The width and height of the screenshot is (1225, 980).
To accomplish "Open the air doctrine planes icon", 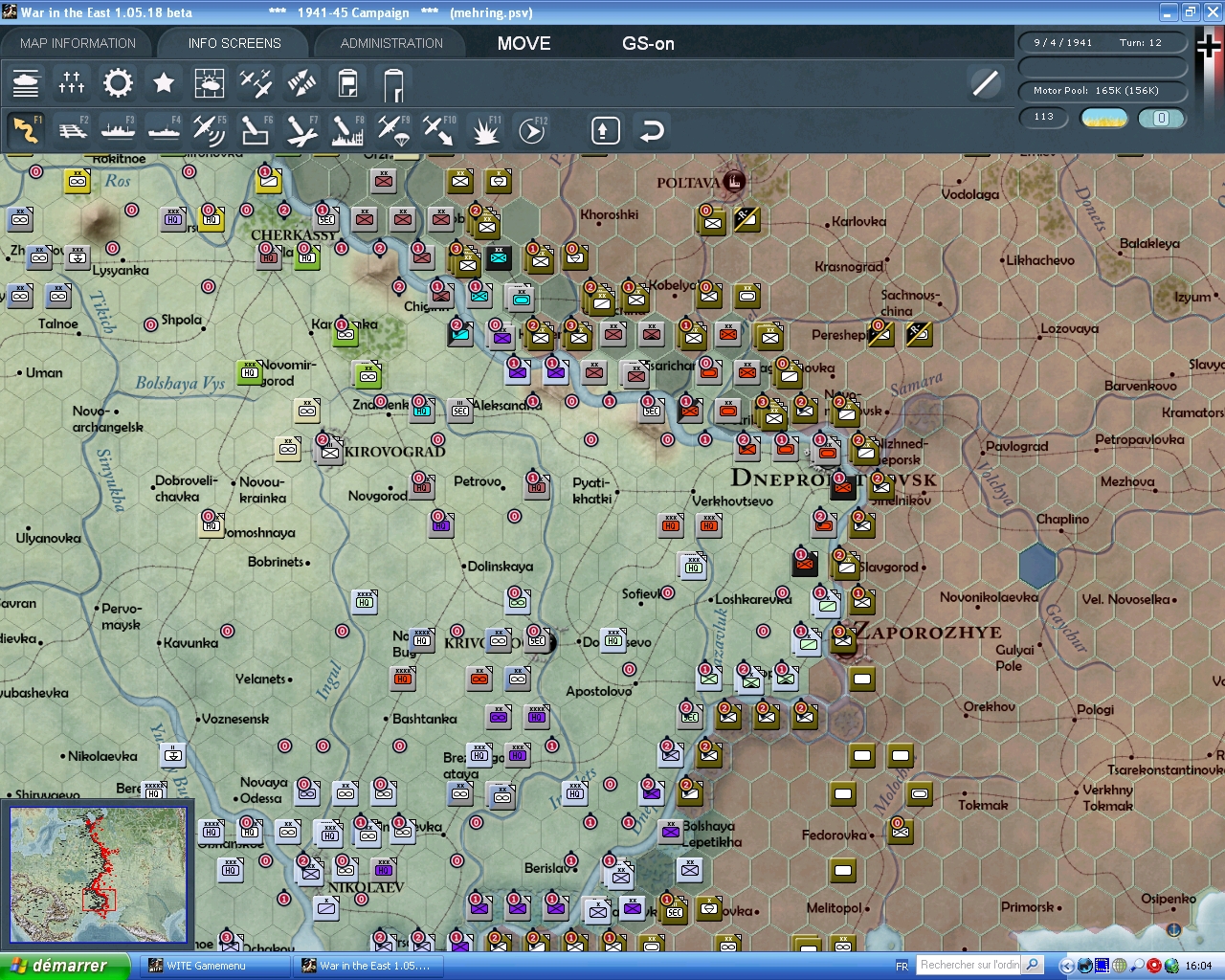I will point(256,84).
